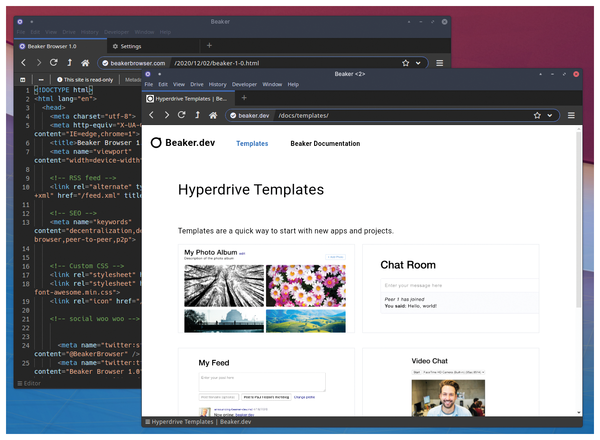Open the Developer menu in Beaker <2>
The width and height of the screenshot is (600, 440).
[x=244, y=84]
